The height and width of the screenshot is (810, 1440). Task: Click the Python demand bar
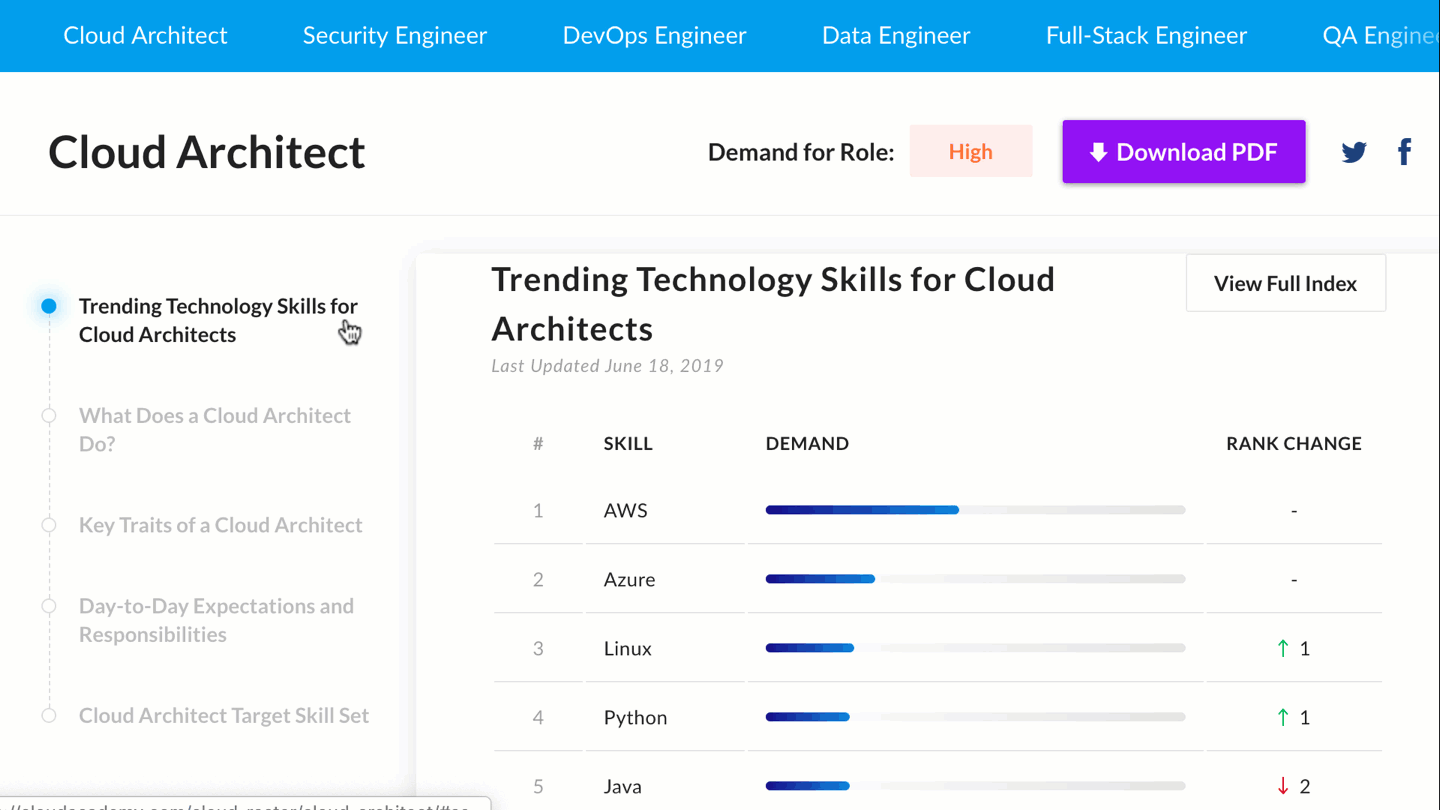(x=975, y=717)
